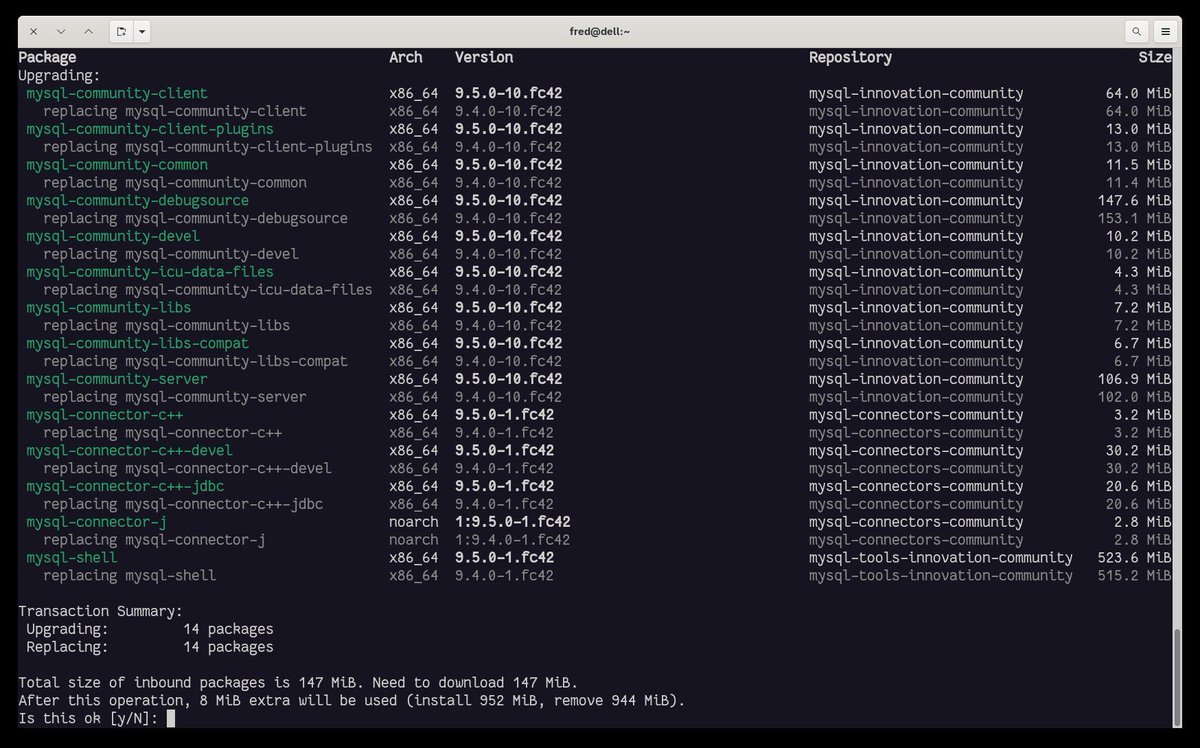Click 'replacing mysql-community-client-plugins' line
Viewport: 1200px width, 748px height.
[x=208, y=147]
